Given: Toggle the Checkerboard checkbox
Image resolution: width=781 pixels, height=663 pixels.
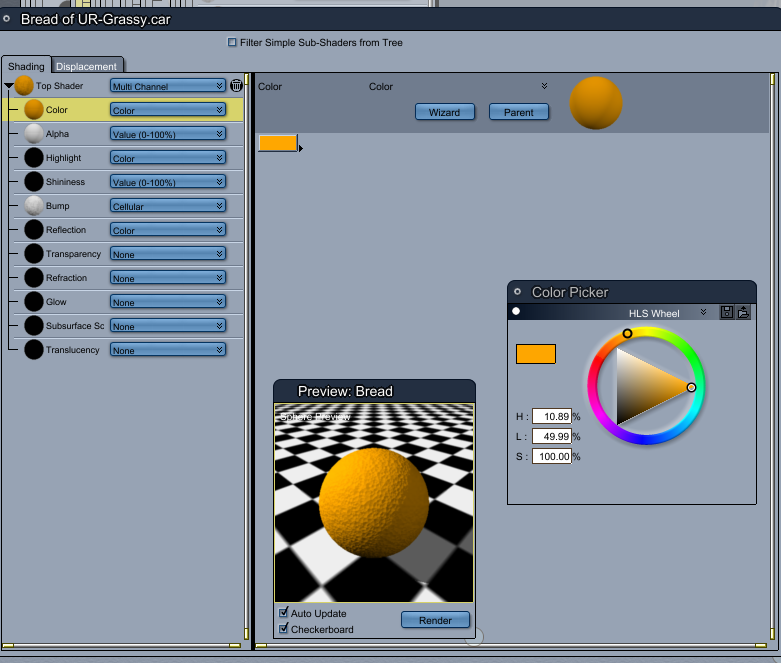Looking at the screenshot, I should [x=283, y=628].
